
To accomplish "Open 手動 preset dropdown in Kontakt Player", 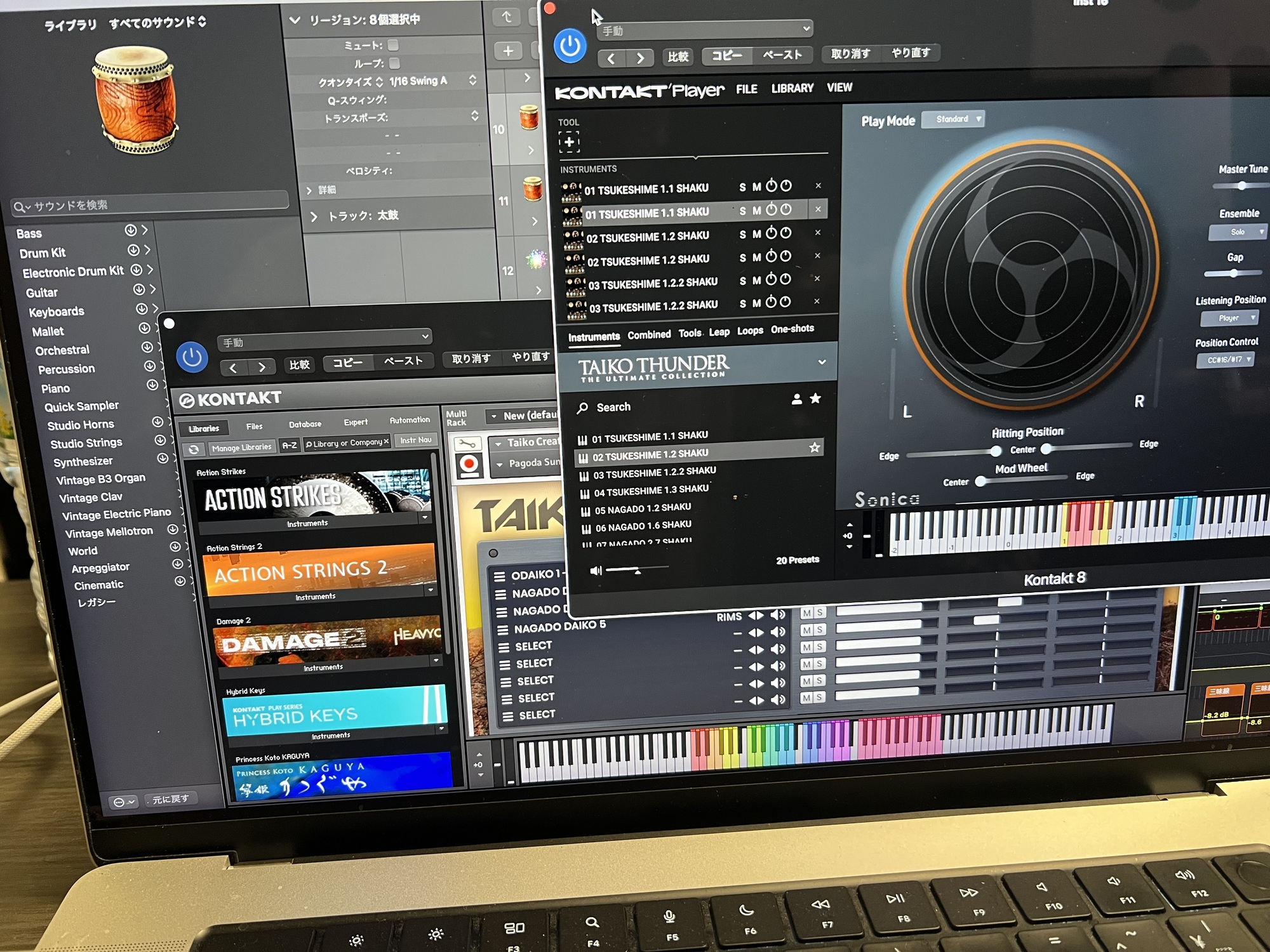I will tap(704, 30).
